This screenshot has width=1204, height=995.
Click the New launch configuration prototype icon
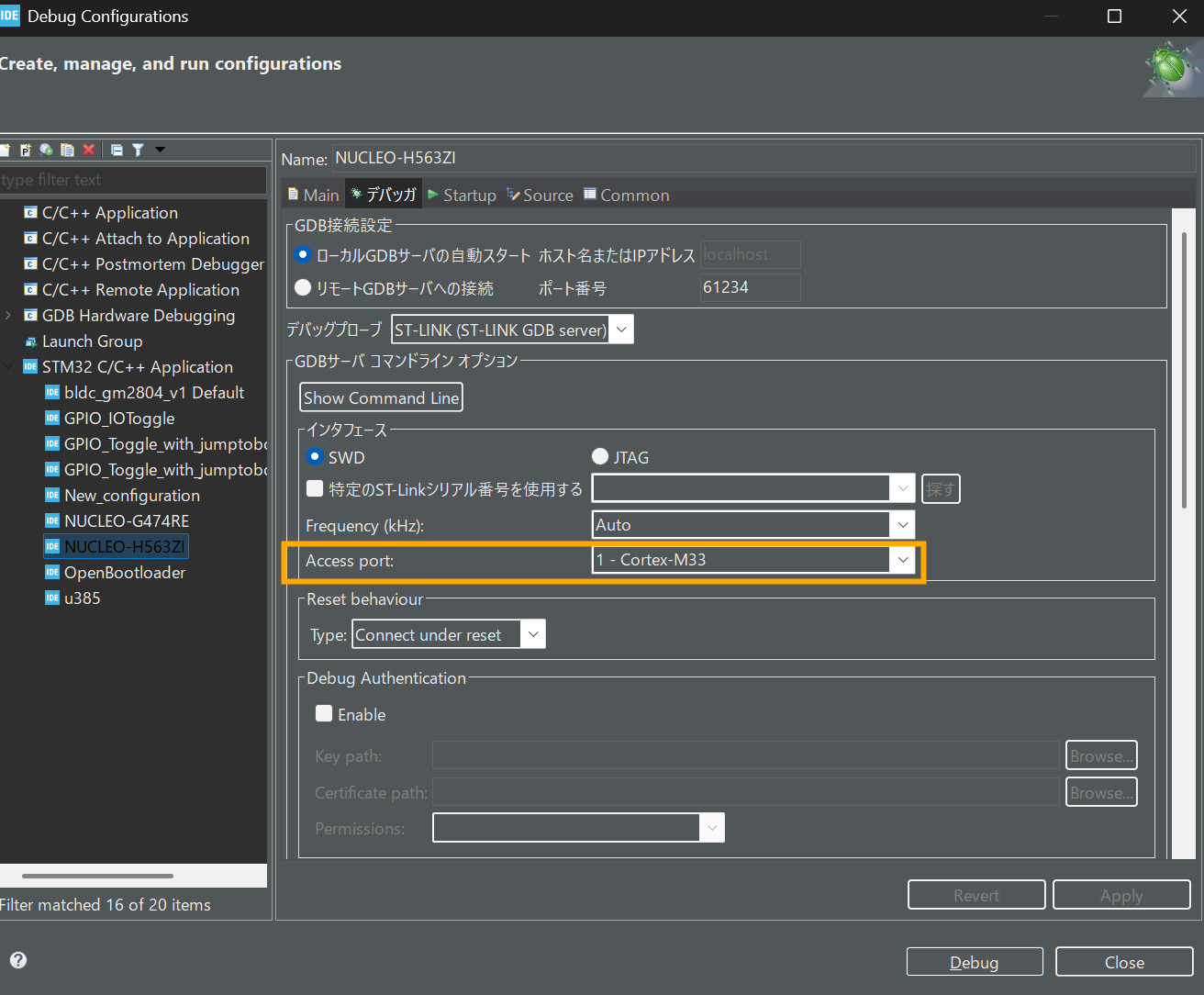[x=26, y=150]
